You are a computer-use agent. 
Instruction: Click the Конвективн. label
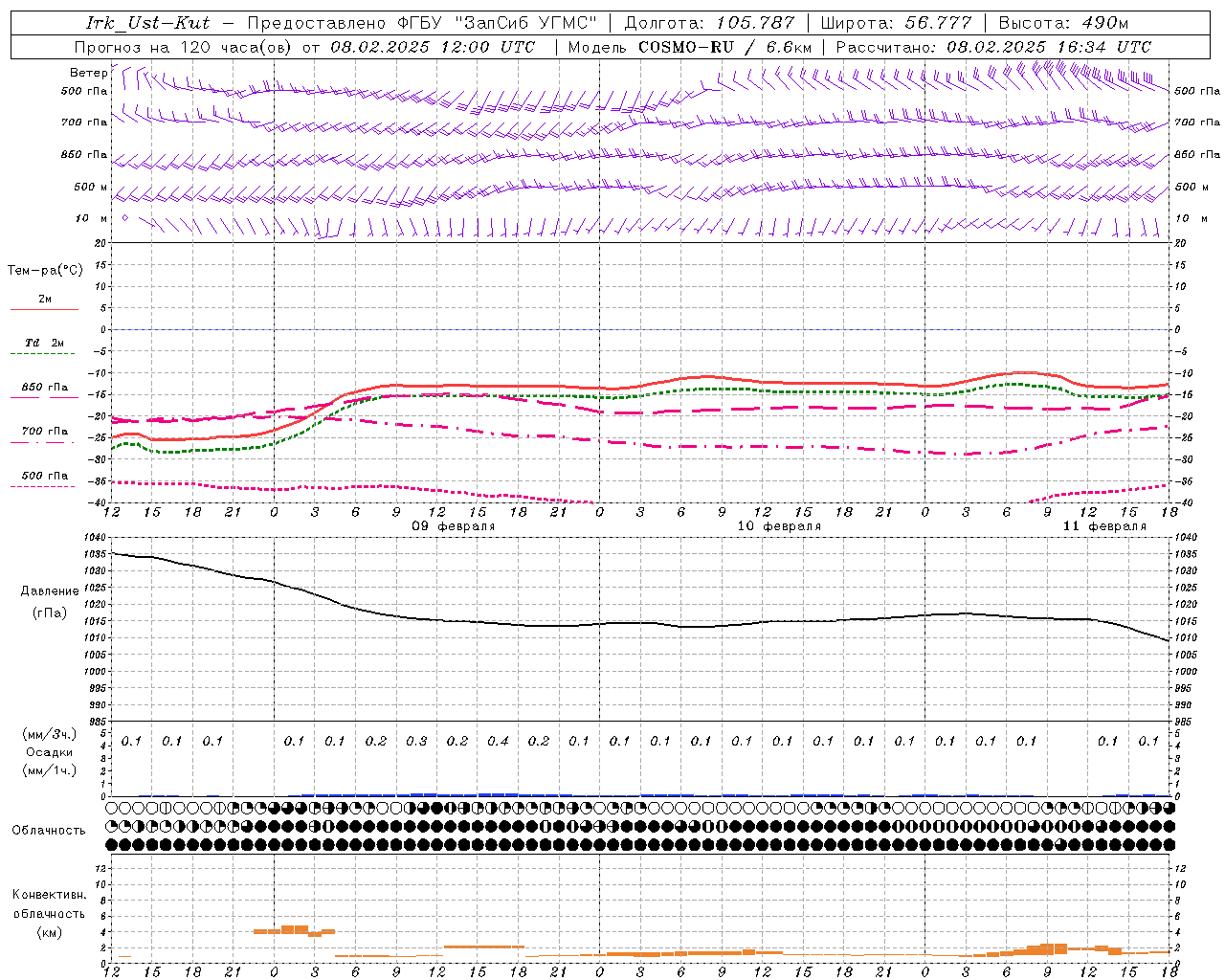(x=49, y=895)
